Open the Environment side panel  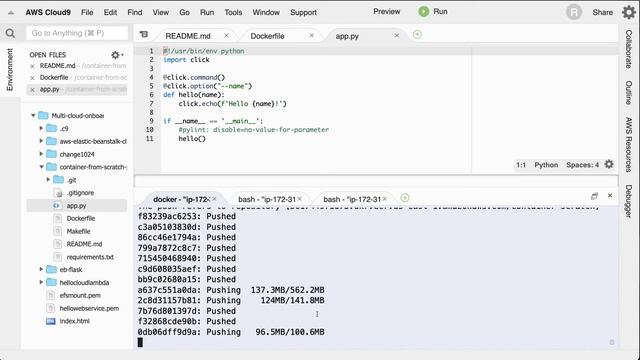(x=9, y=69)
